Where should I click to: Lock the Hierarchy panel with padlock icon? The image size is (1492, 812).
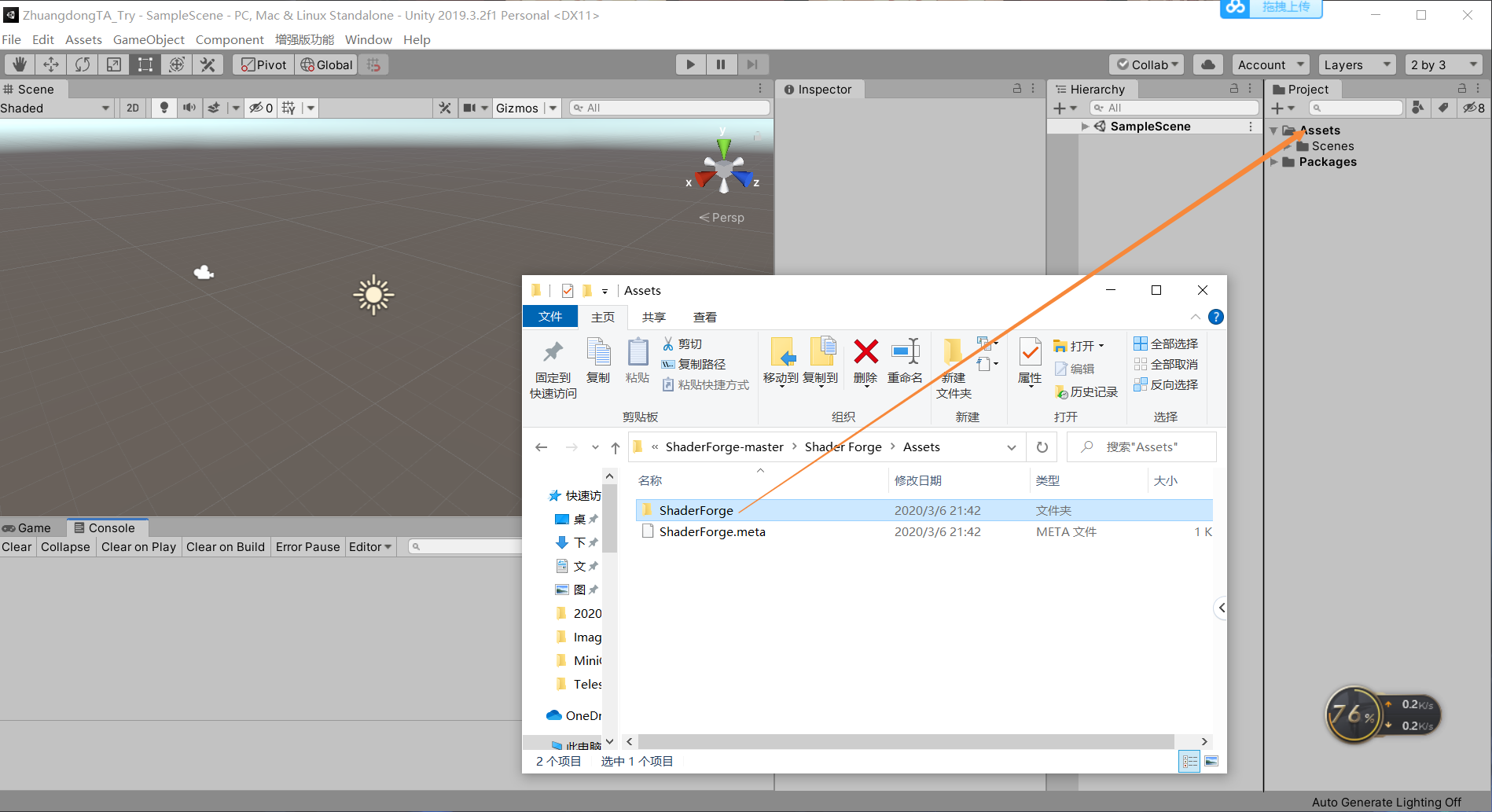(x=1234, y=89)
